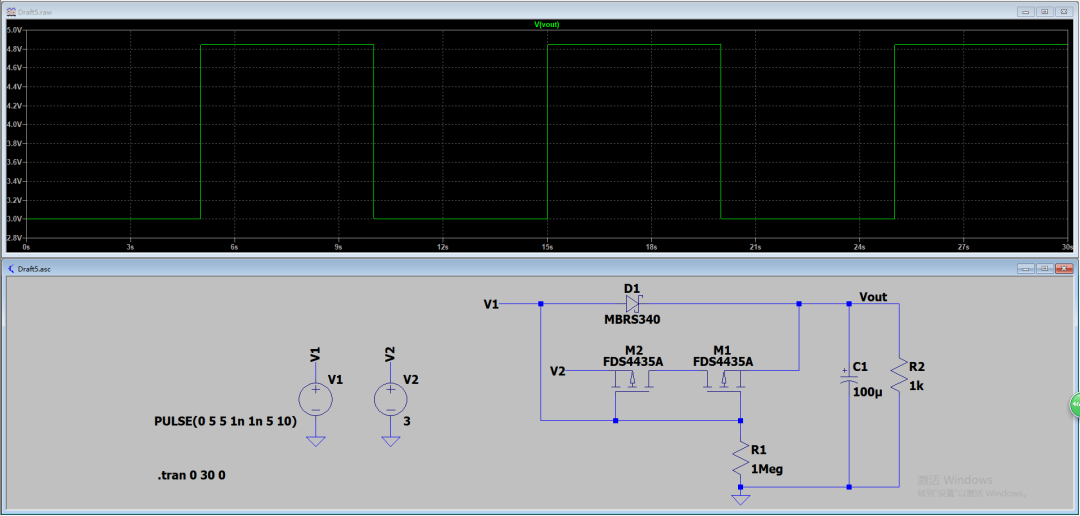Screen dimensions: 1080x516
Task: Click the .tran 0 30 0 directive
Action: pyautogui.click(x=191, y=475)
